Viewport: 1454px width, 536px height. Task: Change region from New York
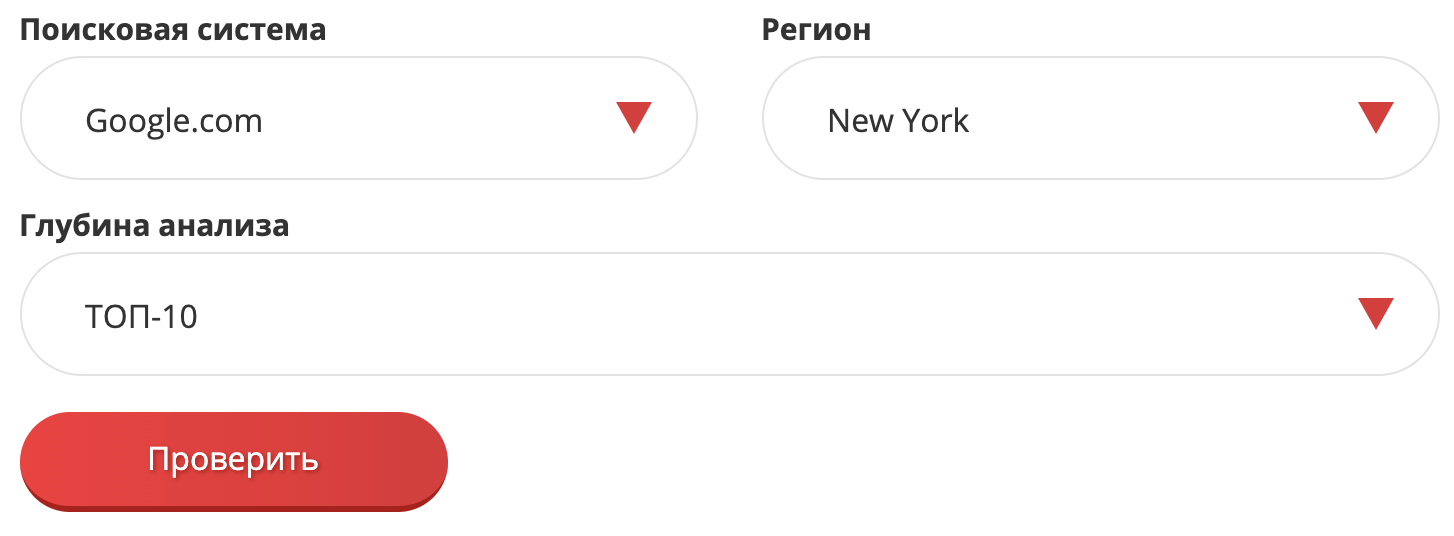pos(1101,118)
